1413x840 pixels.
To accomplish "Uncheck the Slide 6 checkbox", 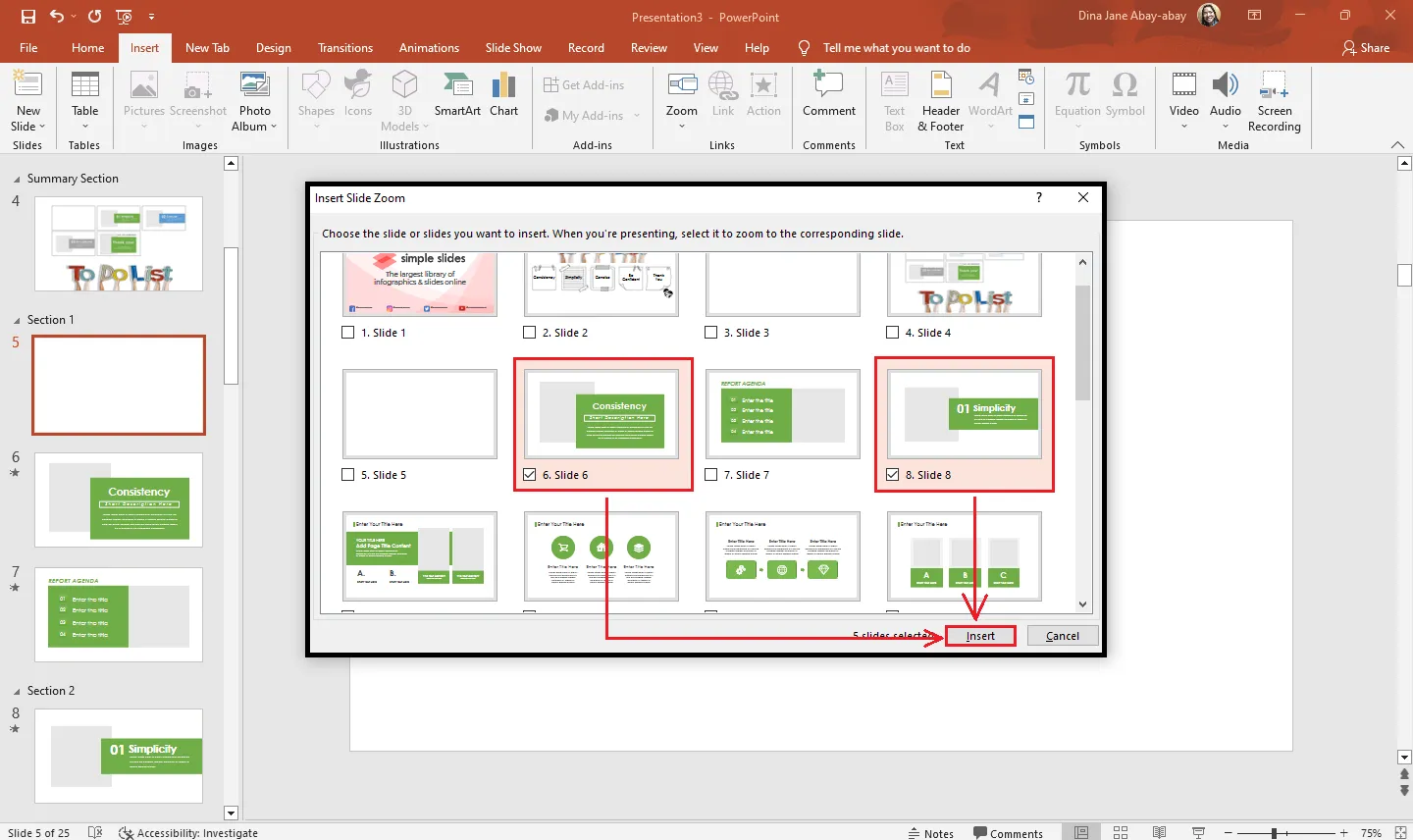I will (530, 475).
